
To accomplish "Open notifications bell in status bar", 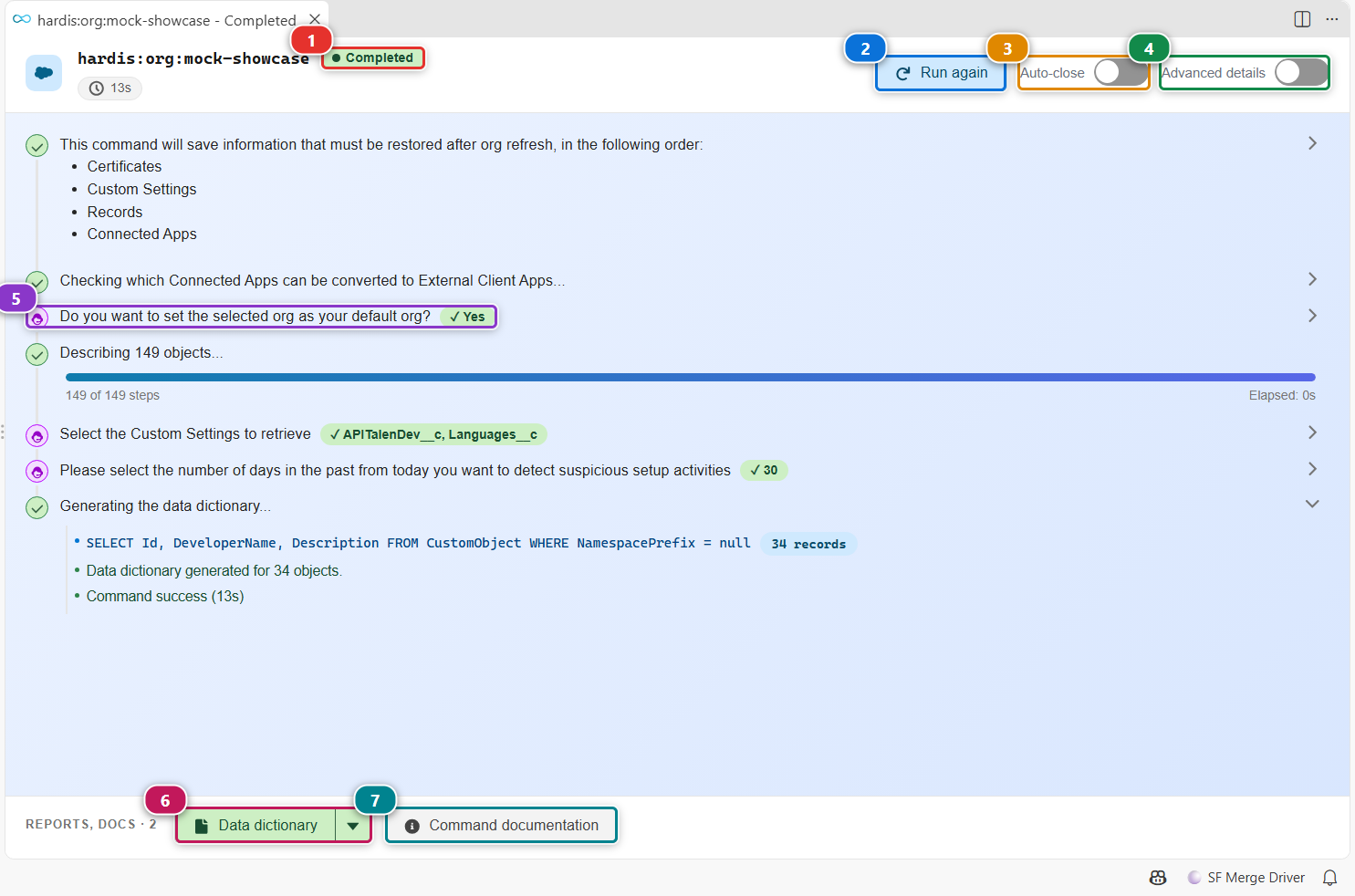I will coord(1330,878).
